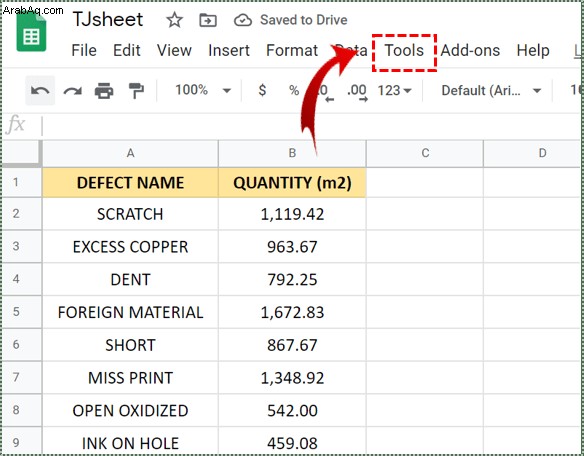Select the Paint format roller icon
584x456 pixels.
(x=136, y=91)
